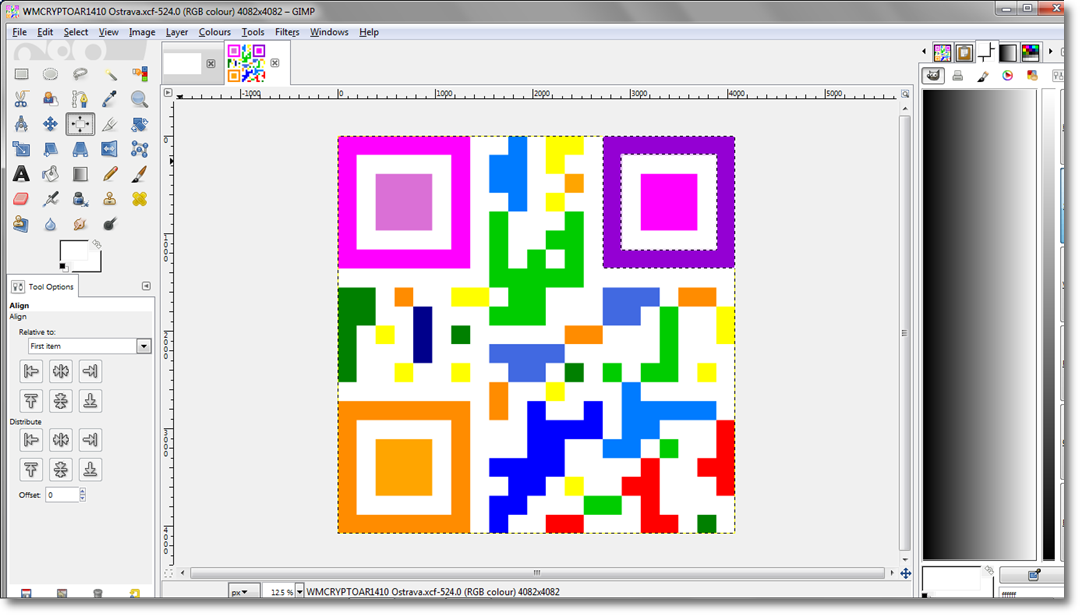Image resolution: width=1080 pixels, height=615 pixels.
Task: Activate the Rotate tool
Action: (x=139, y=124)
